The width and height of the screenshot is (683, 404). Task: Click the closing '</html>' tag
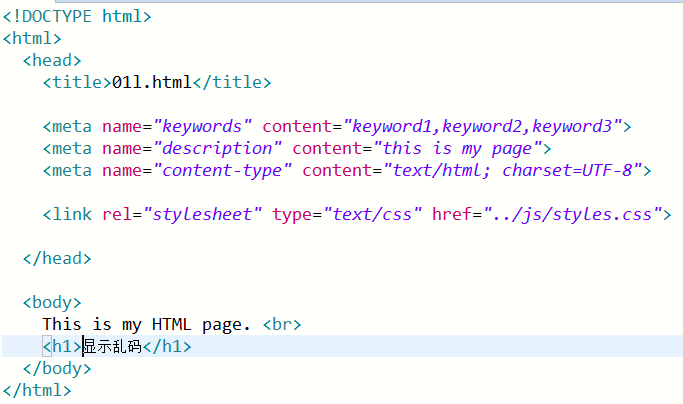coord(37,390)
